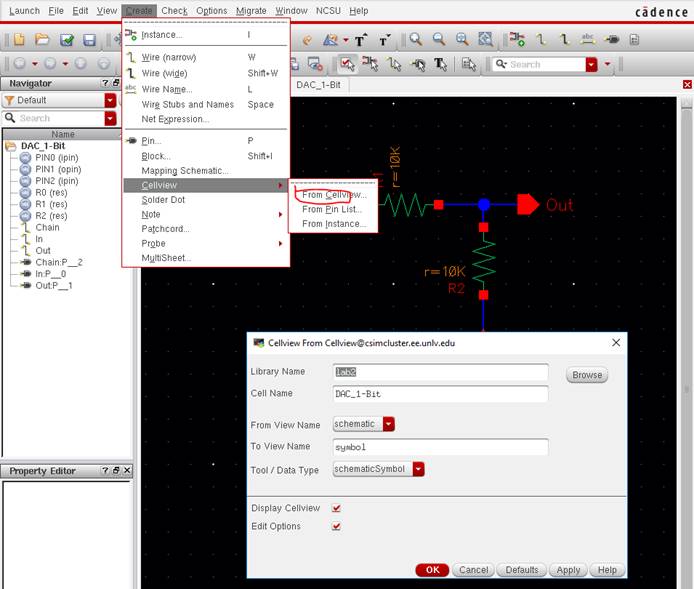
Task: Open the From View Name dropdown
Action: point(388,424)
